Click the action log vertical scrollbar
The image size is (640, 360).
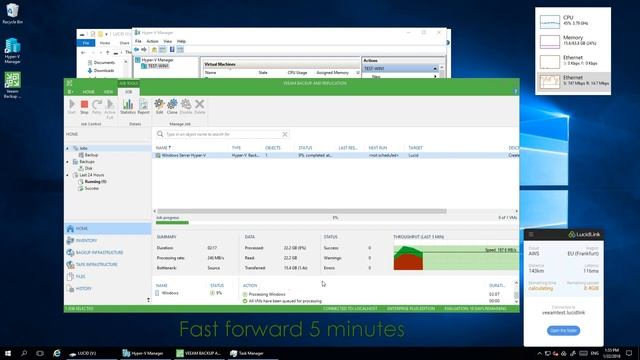click(516, 295)
